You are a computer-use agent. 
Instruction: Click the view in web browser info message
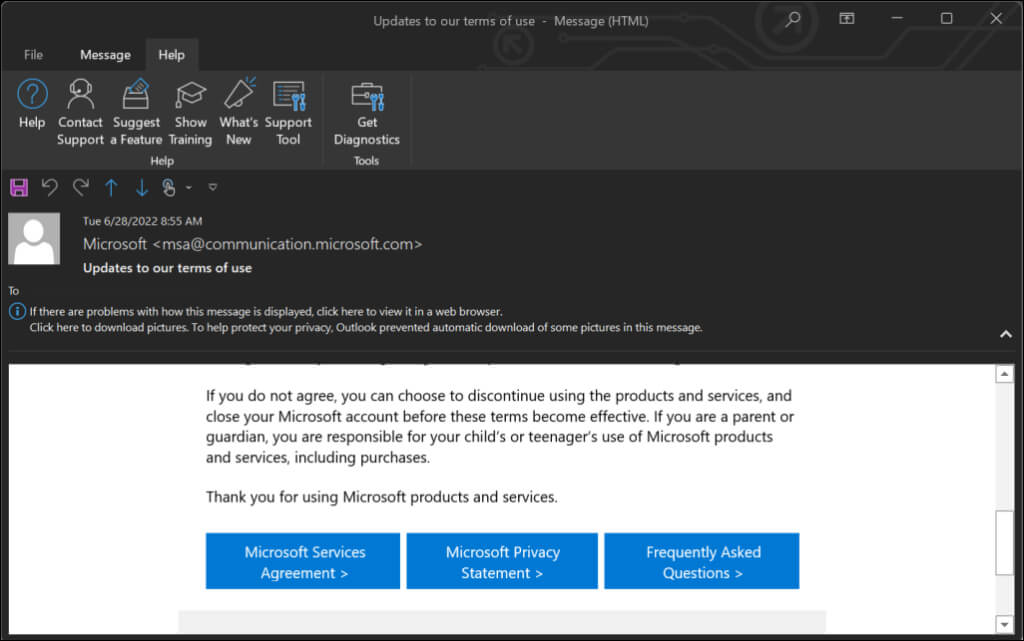266,312
